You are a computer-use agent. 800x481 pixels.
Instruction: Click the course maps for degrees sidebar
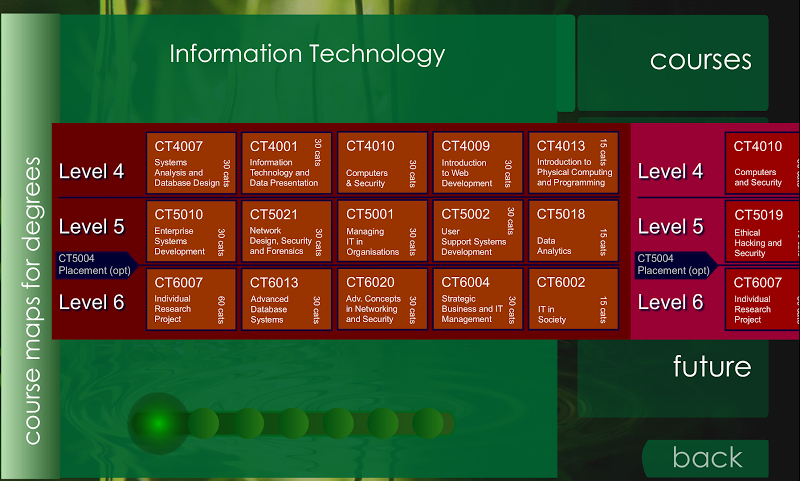point(31,246)
